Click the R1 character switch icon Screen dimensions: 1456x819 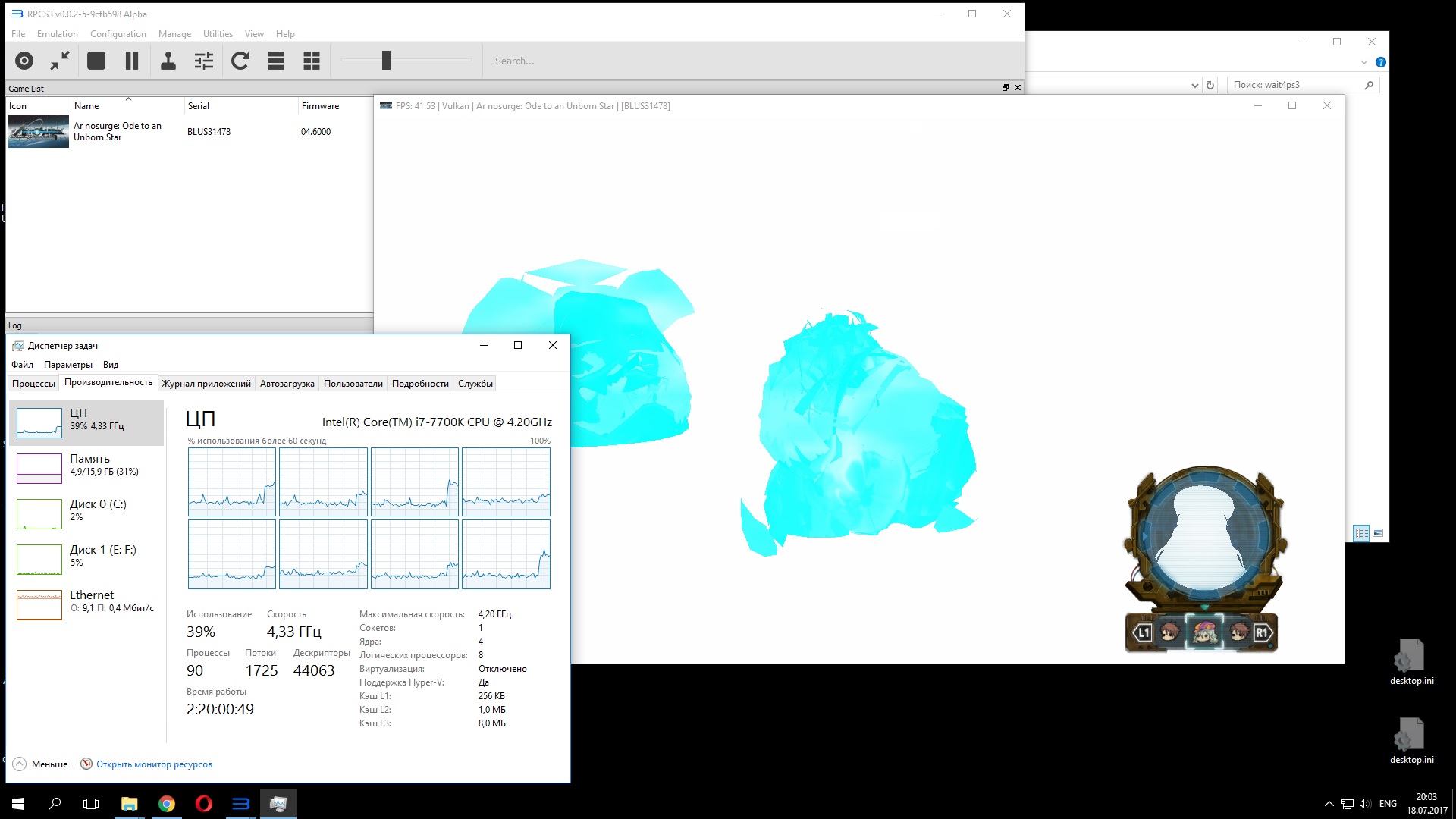(x=1262, y=633)
